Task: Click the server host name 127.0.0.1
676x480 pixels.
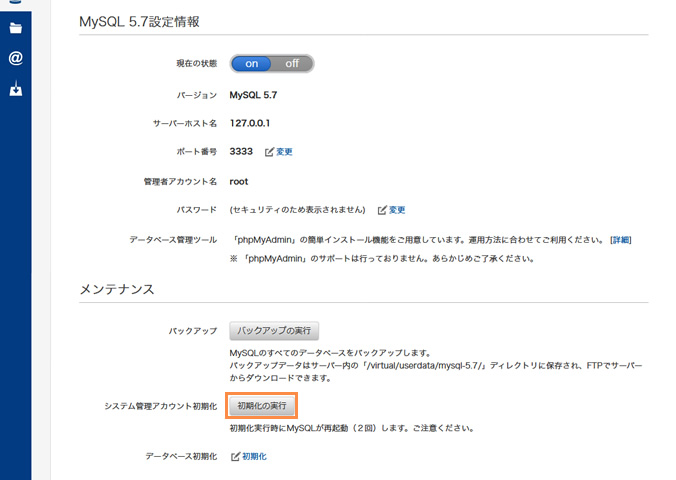Action: coord(249,123)
